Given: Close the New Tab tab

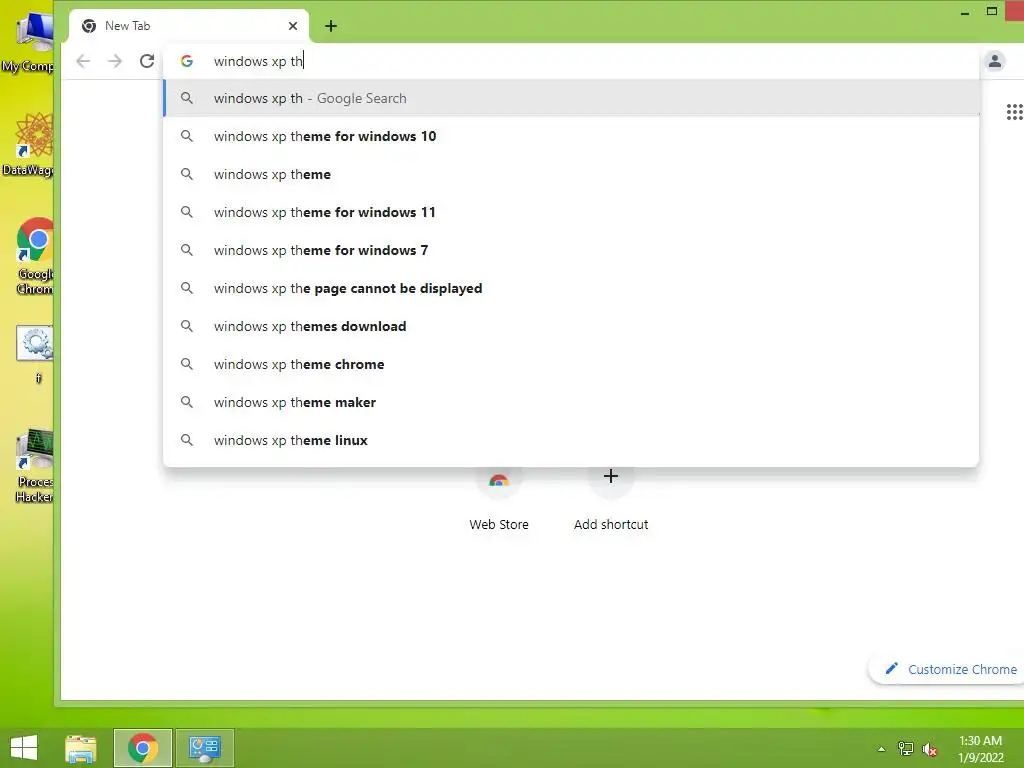Looking at the screenshot, I should point(293,26).
